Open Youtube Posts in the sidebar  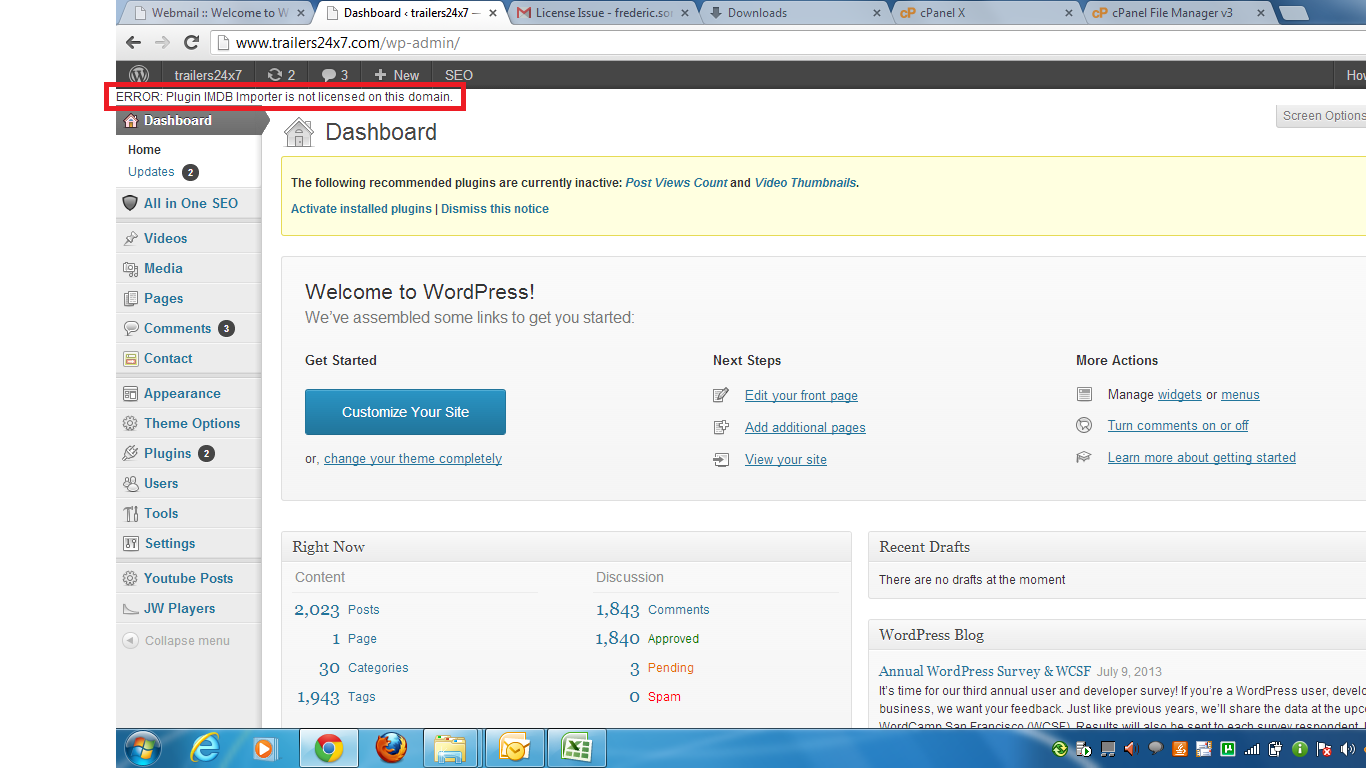[x=189, y=578]
